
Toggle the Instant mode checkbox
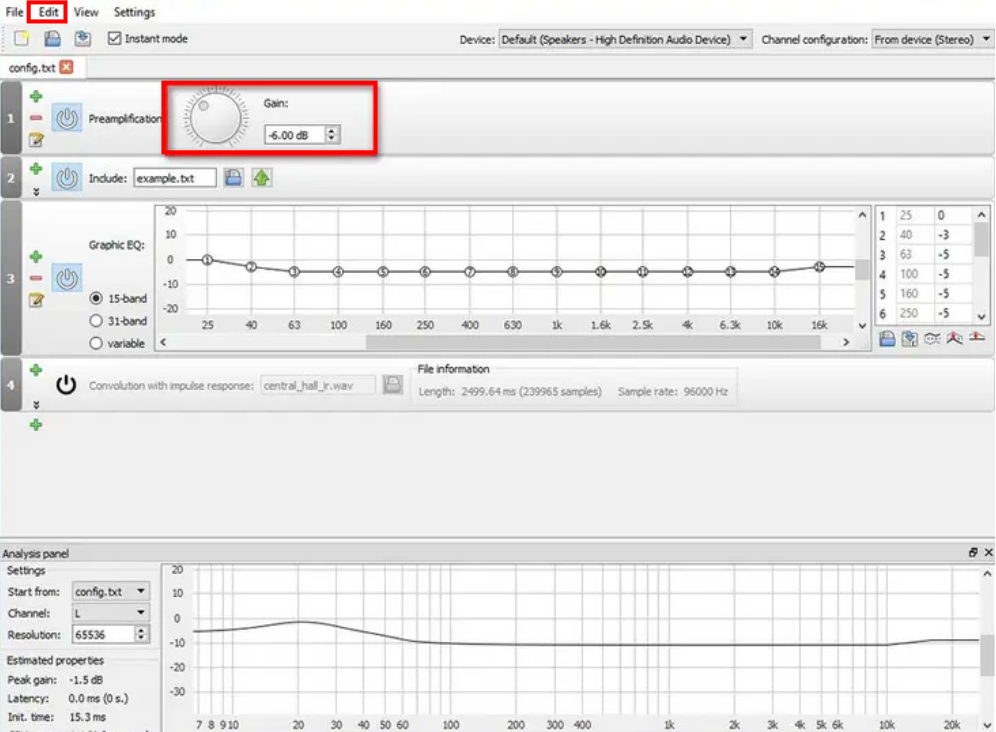[x=114, y=39]
